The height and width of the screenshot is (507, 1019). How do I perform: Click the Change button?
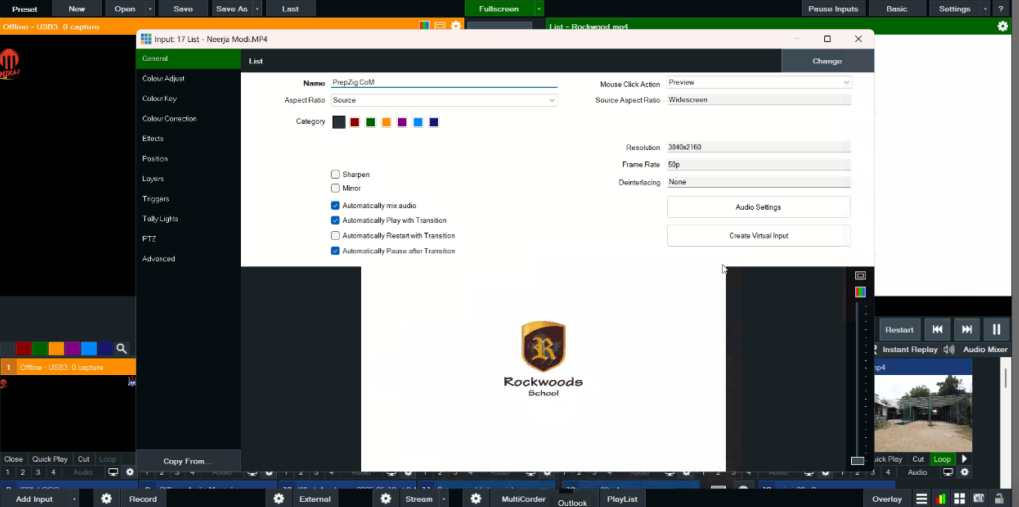(827, 61)
